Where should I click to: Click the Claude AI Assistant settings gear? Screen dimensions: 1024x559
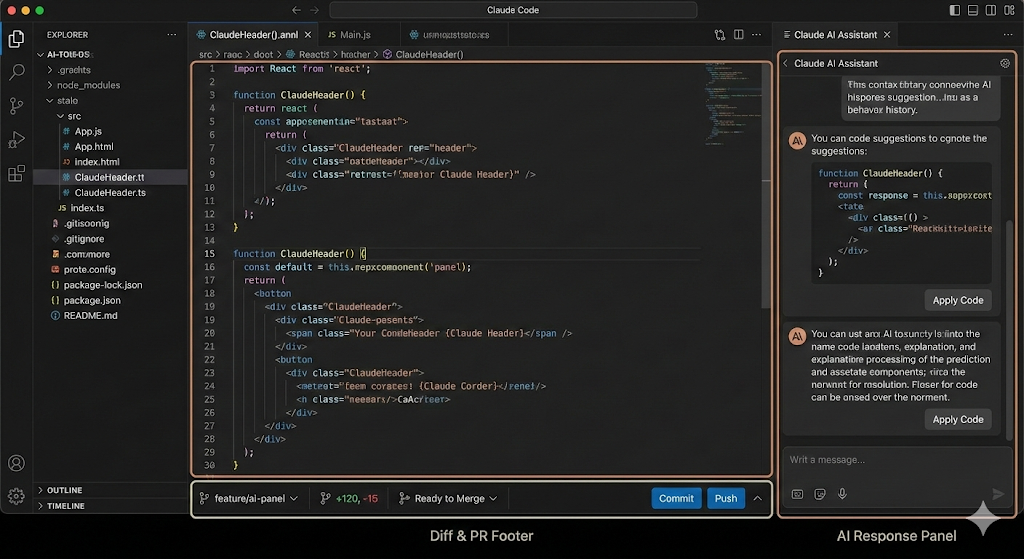tap(1005, 63)
